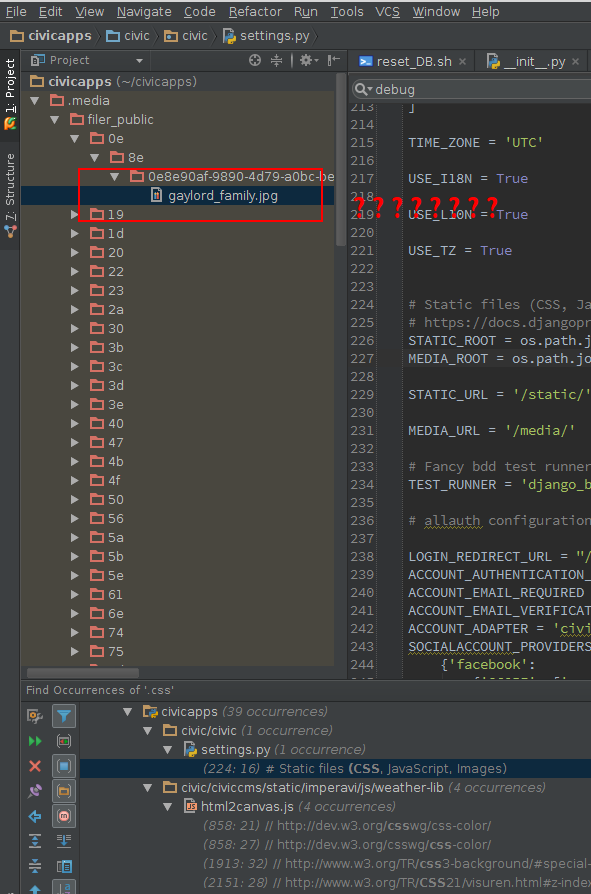Switch to the __init__.py tab
This screenshot has width=591, height=894.
click(x=534, y=62)
